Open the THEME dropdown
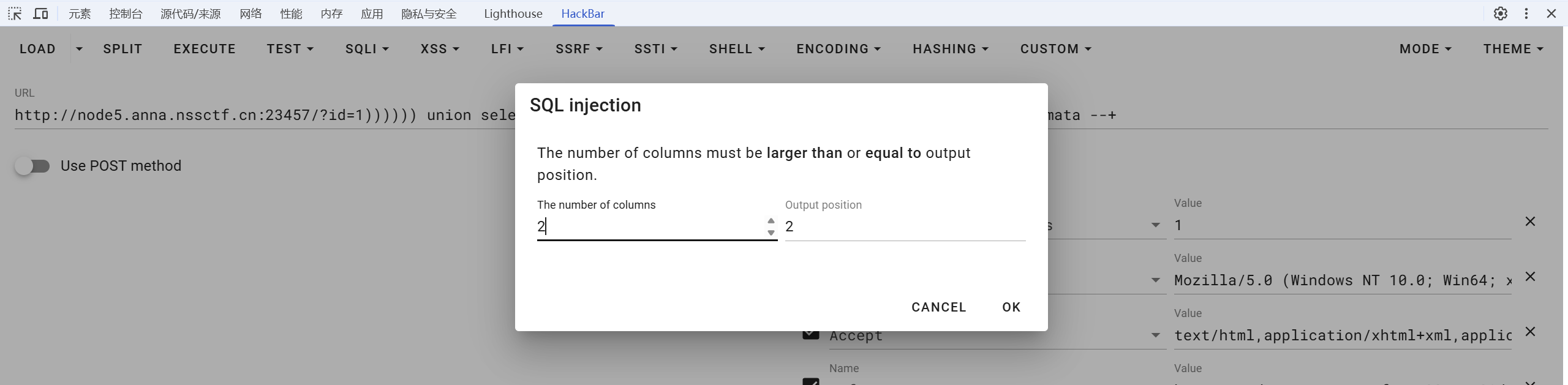Image resolution: width=1568 pixels, height=385 pixels. pyautogui.click(x=1513, y=49)
